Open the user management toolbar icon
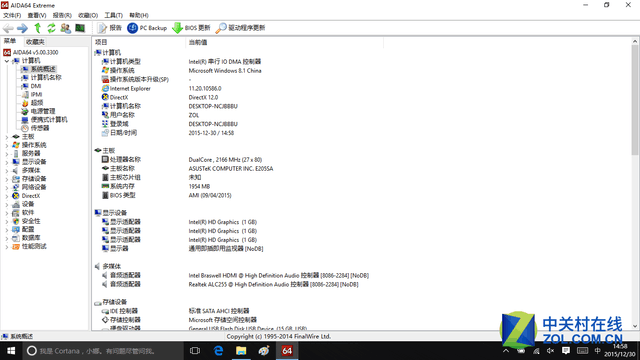The height and width of the screenshot is (360, 640). coord(65,28)
